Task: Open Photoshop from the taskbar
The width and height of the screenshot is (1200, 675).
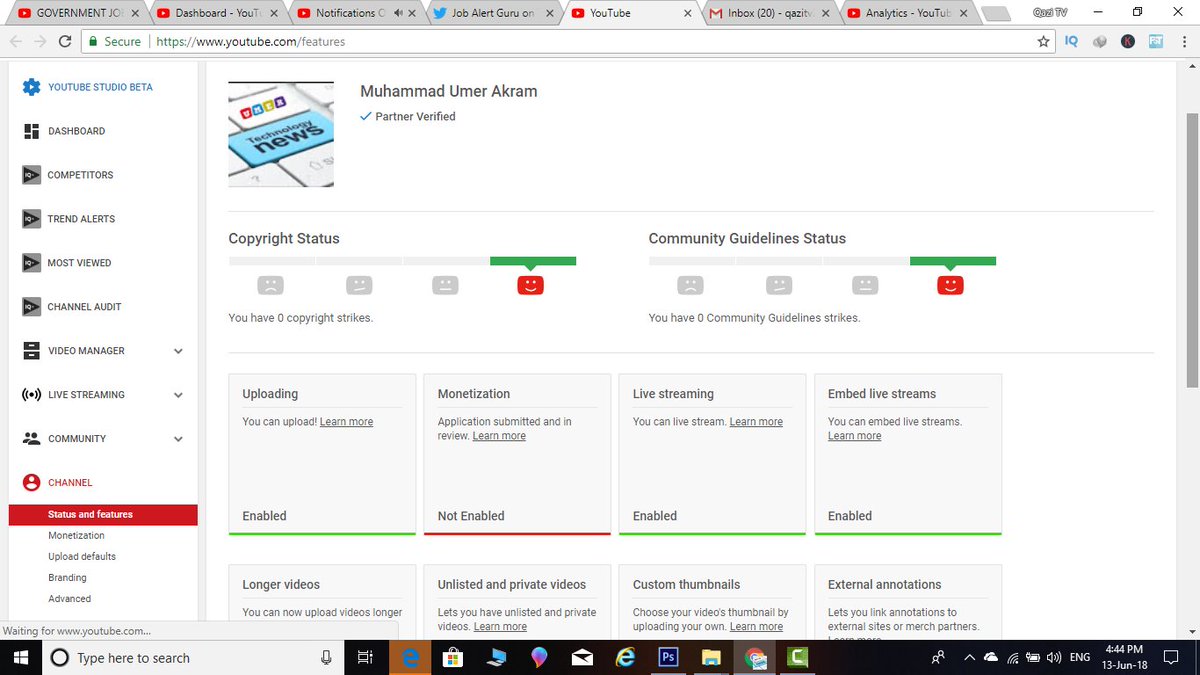Action: pyautogui.click(x=668, y=657)
